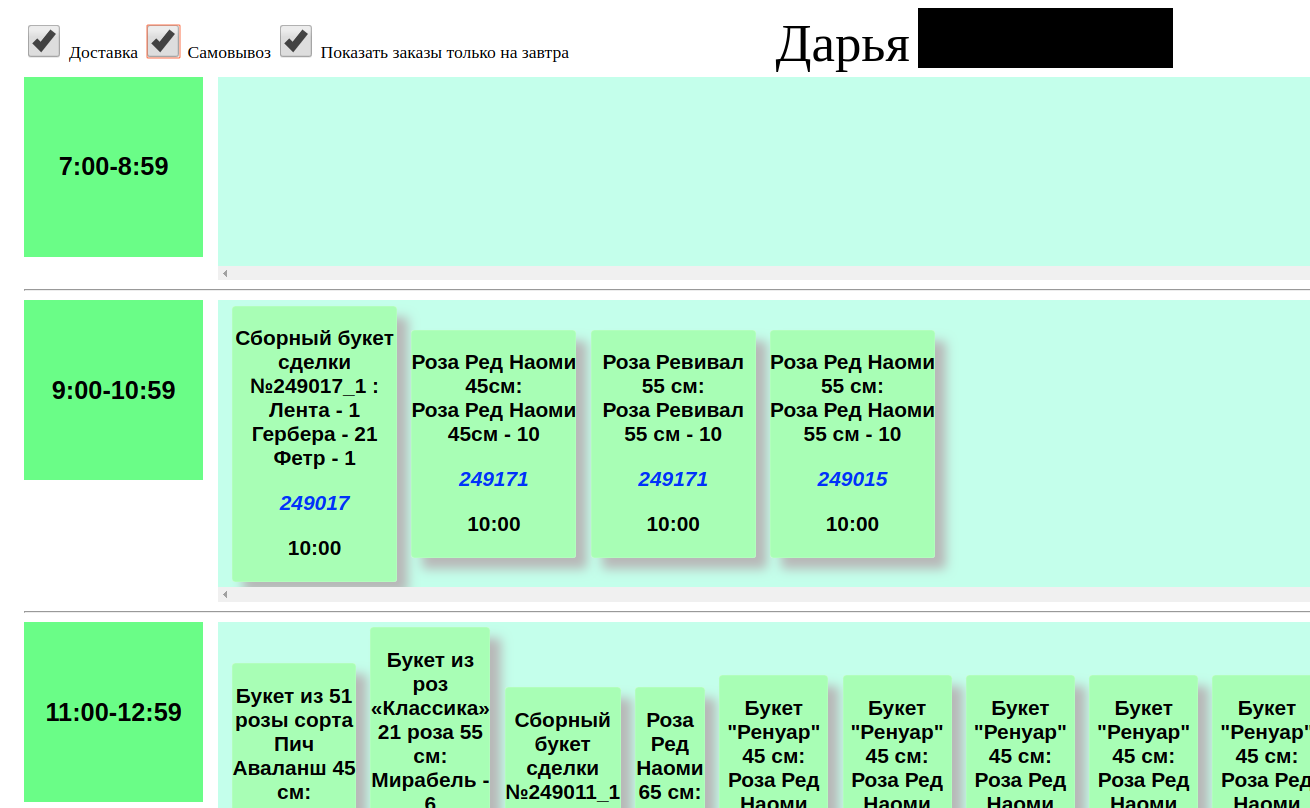
Task: Click the Фетр - 1 line
Action: point(314,458)
